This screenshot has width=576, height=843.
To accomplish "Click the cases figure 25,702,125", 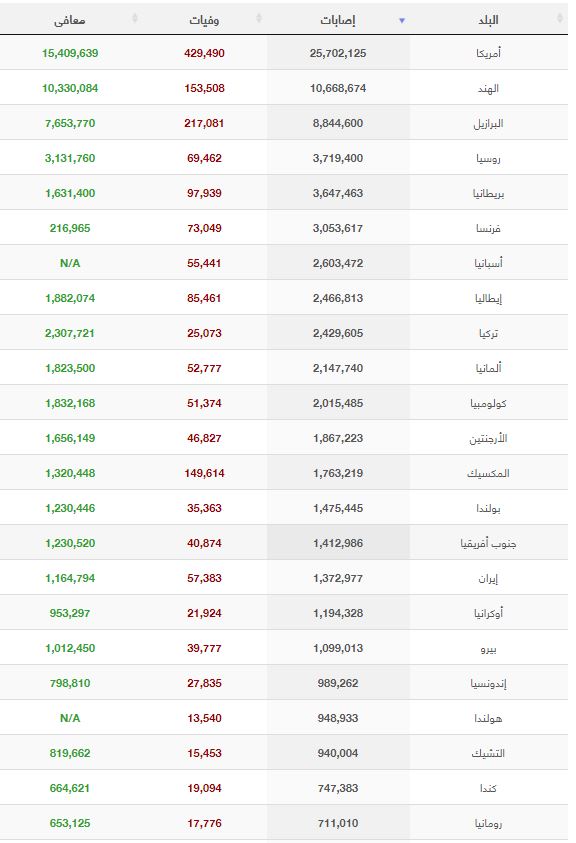I will (338, 53).
